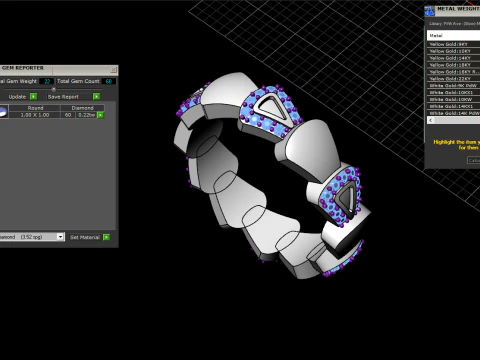Select Yellow Gold 9KY in metal list

coord(453,44)
